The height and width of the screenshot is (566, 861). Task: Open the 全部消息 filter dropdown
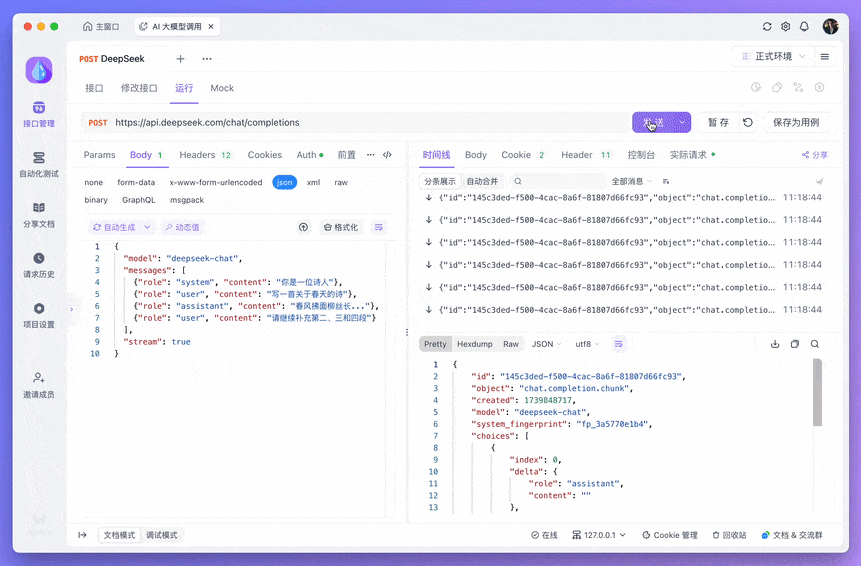pos(631,181)
